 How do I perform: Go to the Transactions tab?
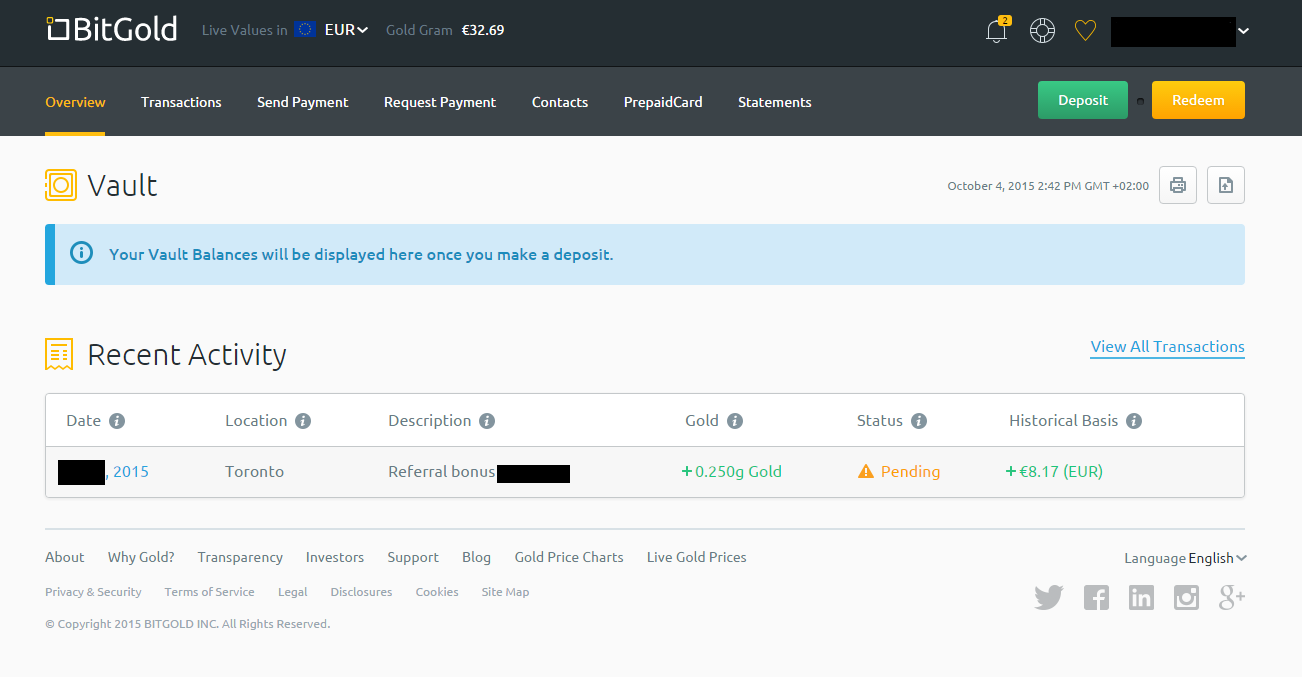click(181, 102)
